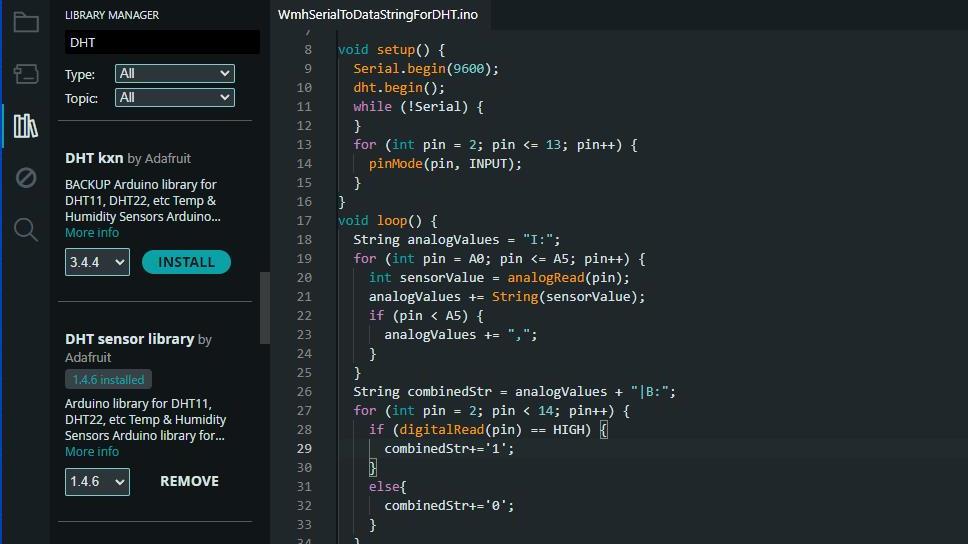Open the Sketchbook folder icon
This screenshot has height=544, width=968.
point(26,22)
